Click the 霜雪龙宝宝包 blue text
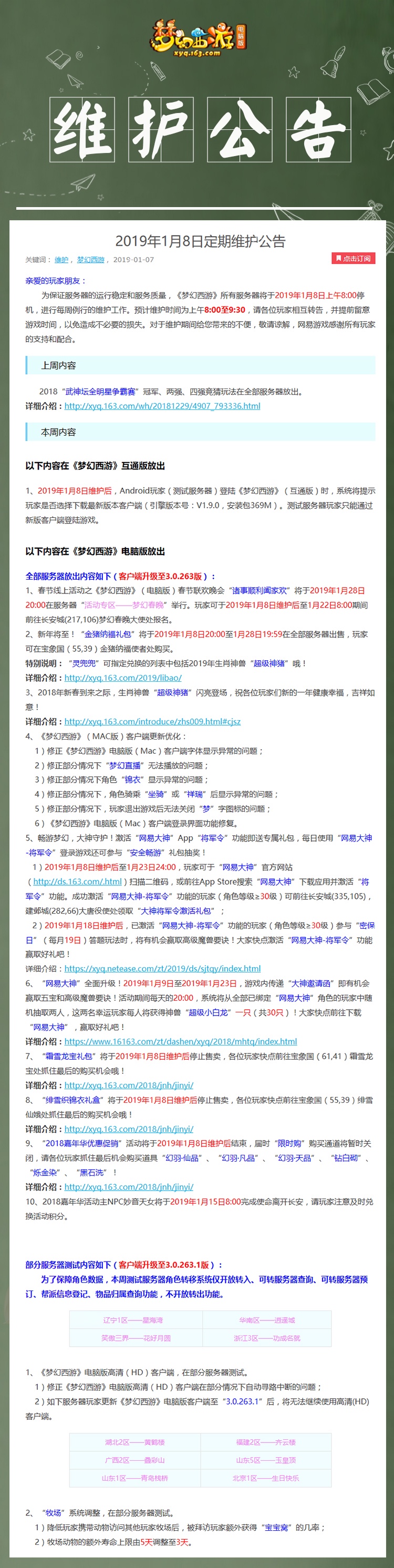 [68, 1056]
